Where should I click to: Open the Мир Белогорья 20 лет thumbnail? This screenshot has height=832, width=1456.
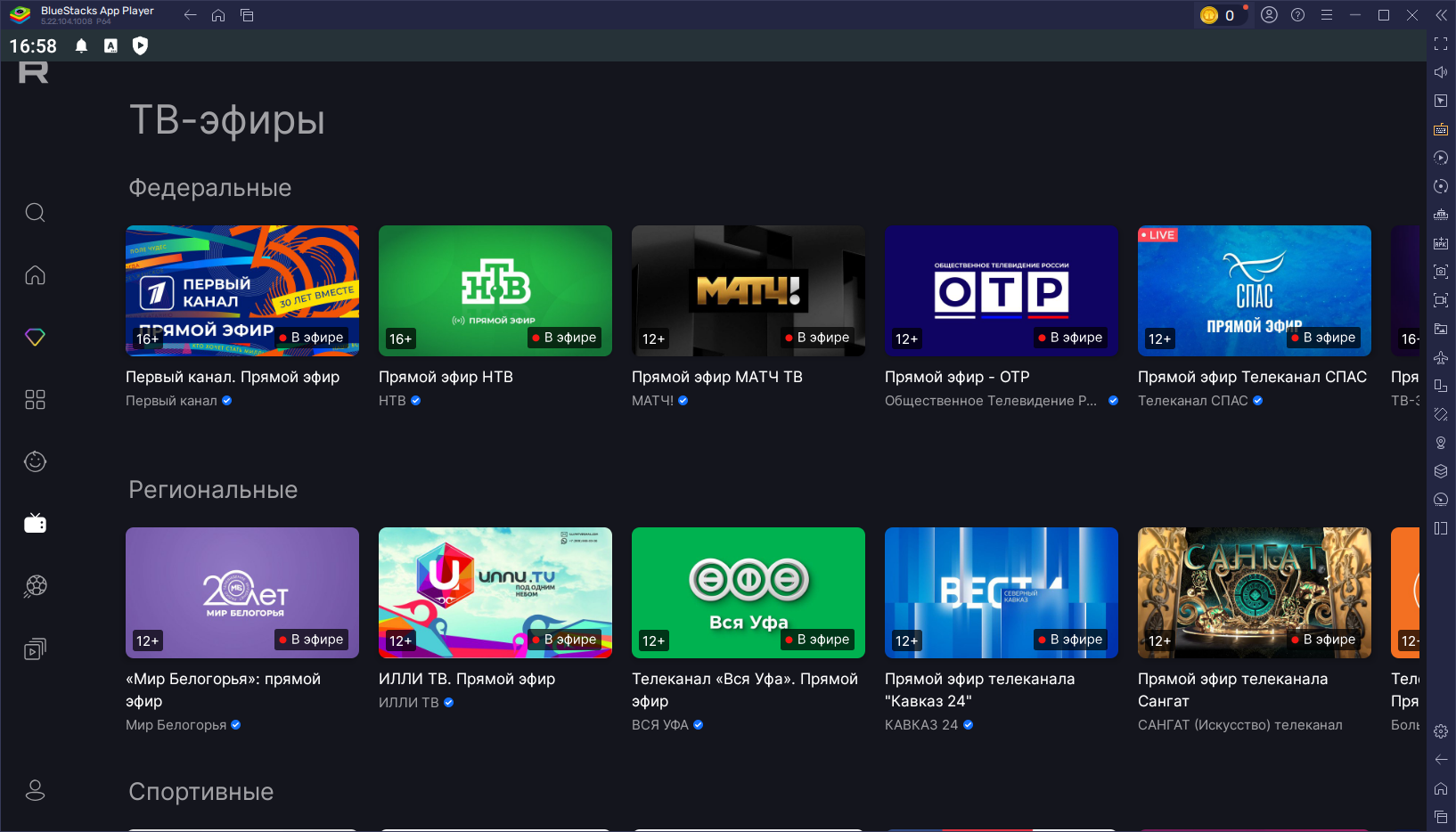(242, 592)
